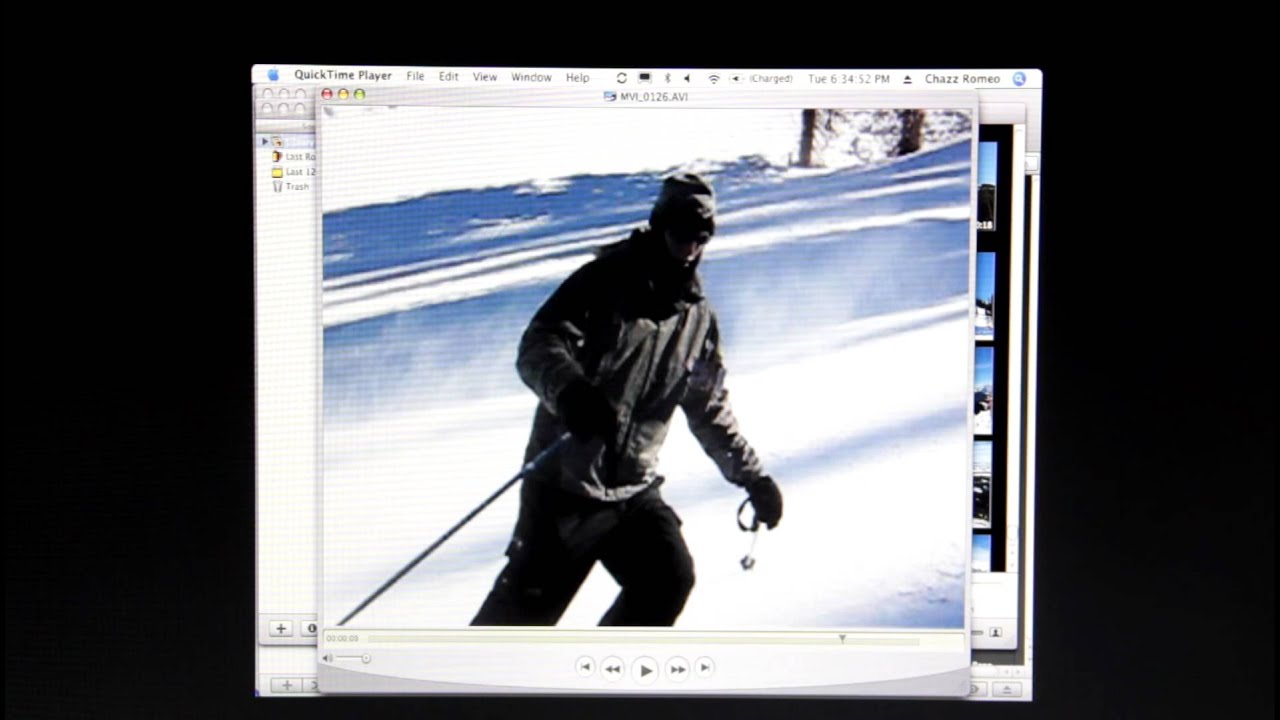Expand the Library disclosure triangle in sidebar

coord(263,141)
